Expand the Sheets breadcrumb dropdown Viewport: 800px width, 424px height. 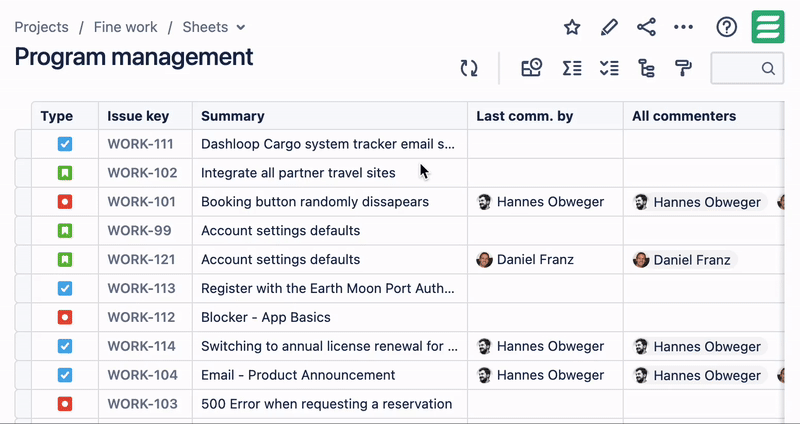point(241,28)
